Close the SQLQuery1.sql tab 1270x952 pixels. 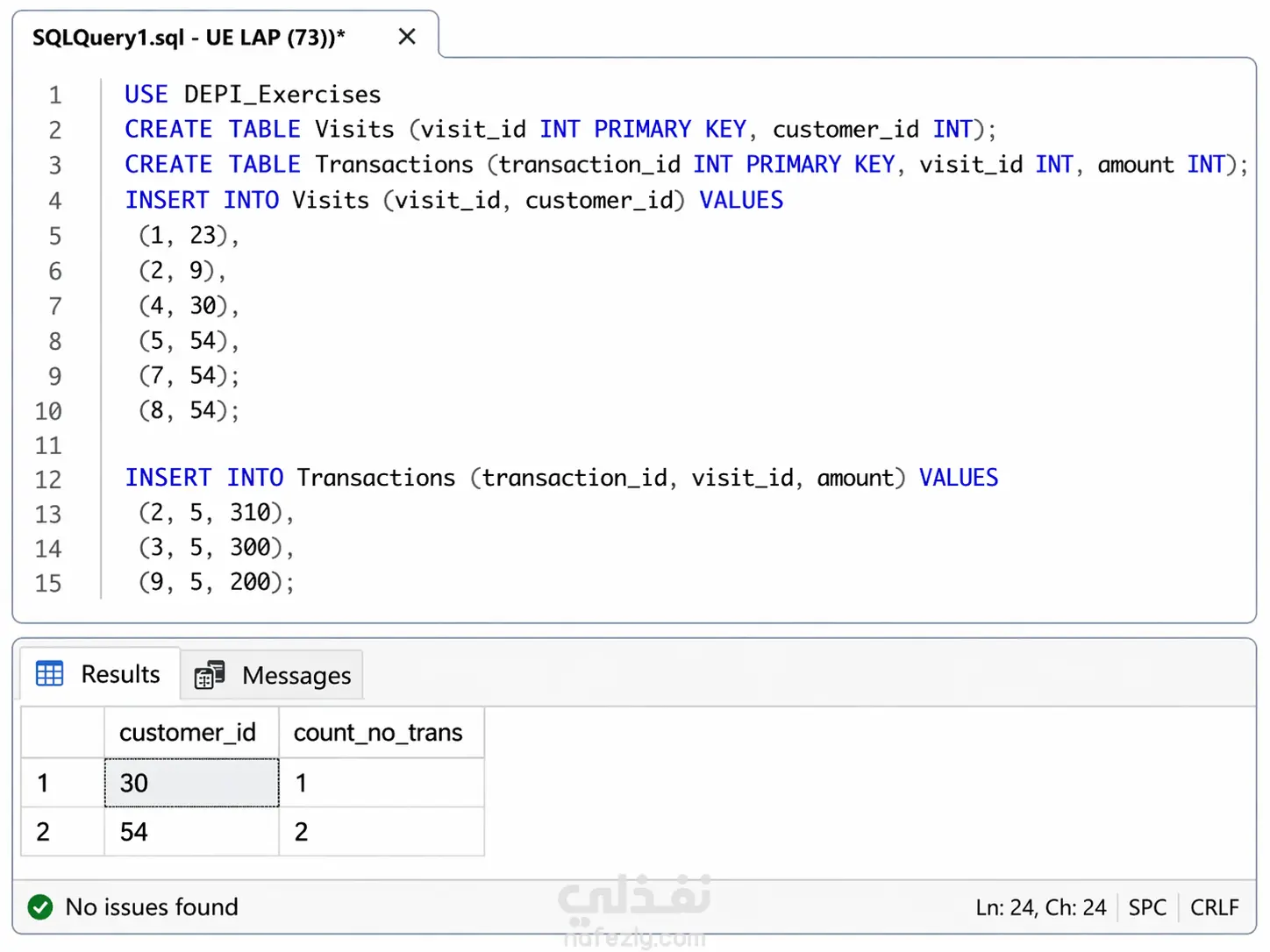(406, 37)
